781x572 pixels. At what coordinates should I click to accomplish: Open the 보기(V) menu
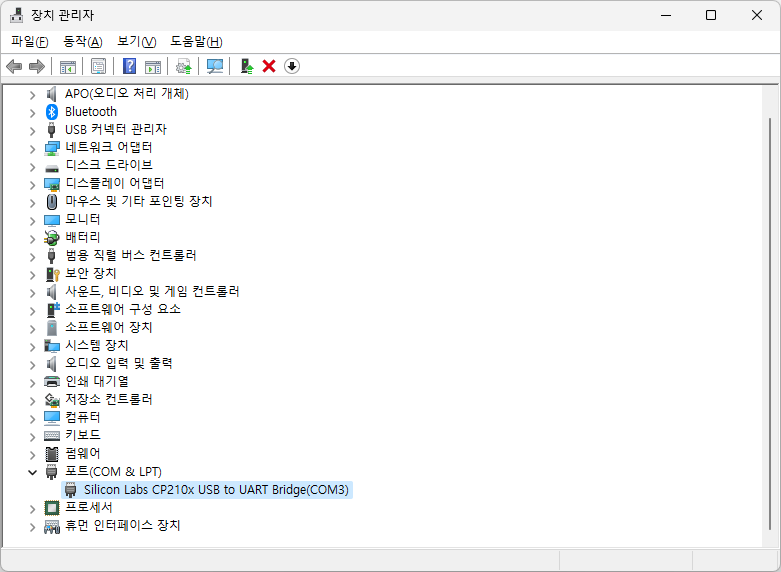pyautogui.click(x=136, y=41)
